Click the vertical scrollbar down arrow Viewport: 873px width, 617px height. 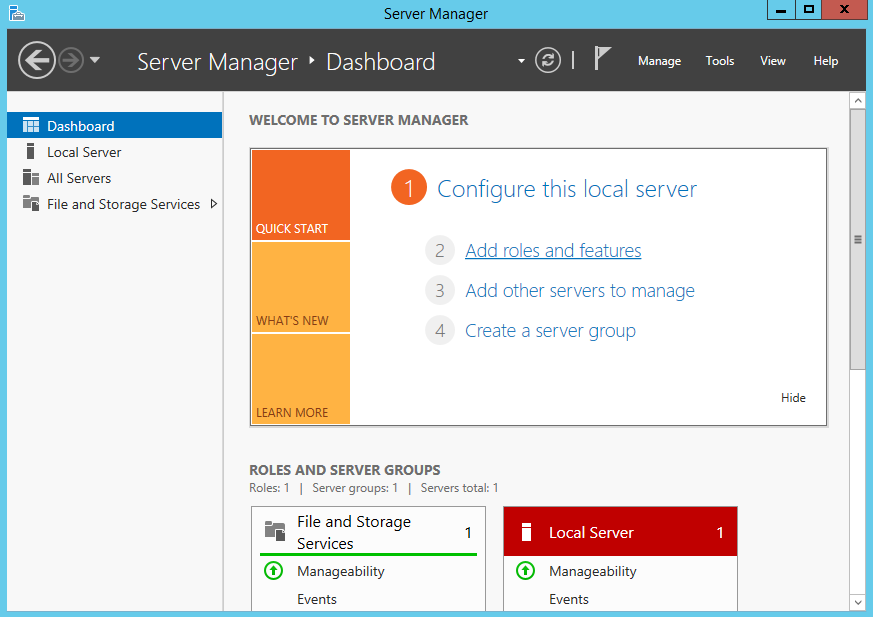pyautogui.click(x=857, y=601)
